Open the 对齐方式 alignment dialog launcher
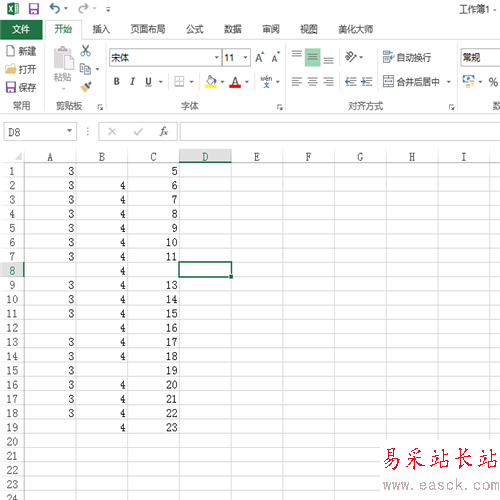Image resolution: width=500 pixels, height=500 pixels. [x=451, y=107]
